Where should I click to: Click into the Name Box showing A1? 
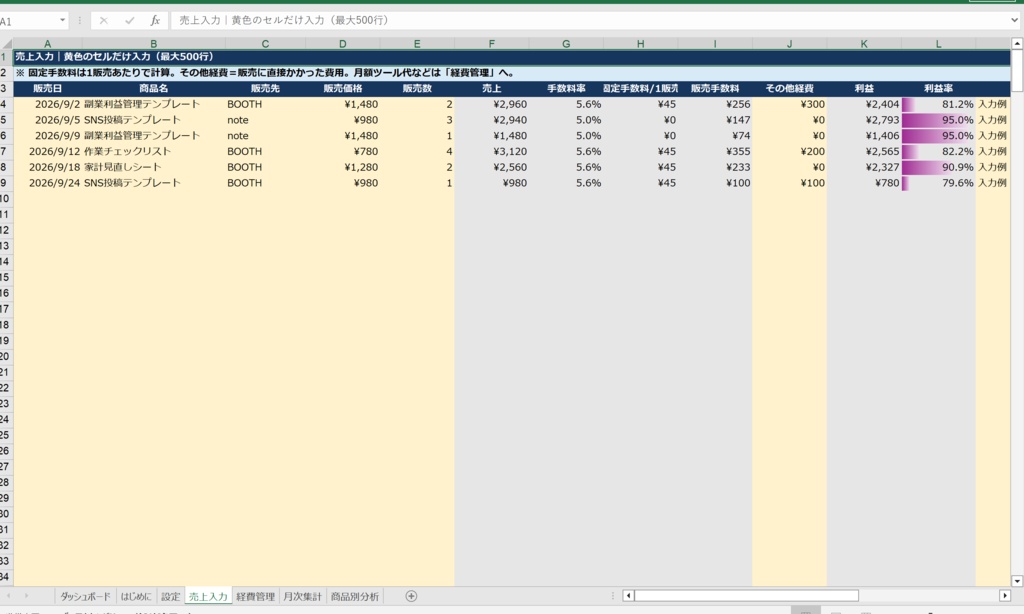tap(29, 21)
